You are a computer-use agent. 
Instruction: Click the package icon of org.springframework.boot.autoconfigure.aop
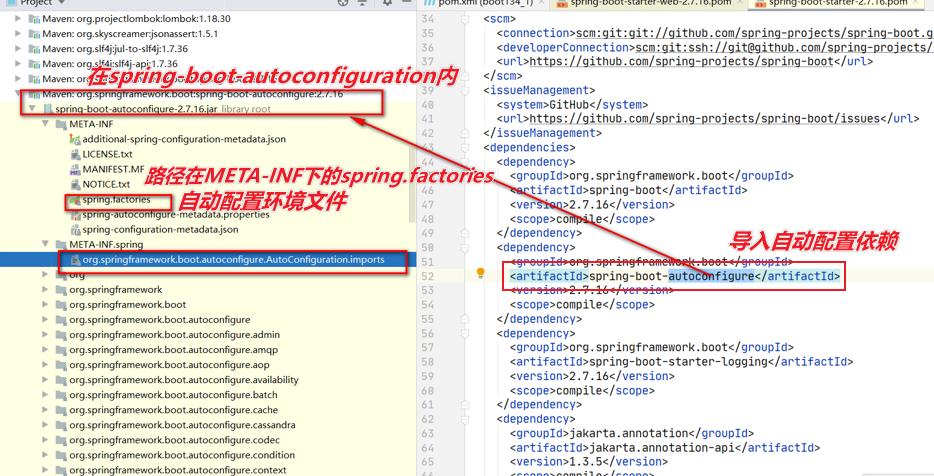pos(61,365)
